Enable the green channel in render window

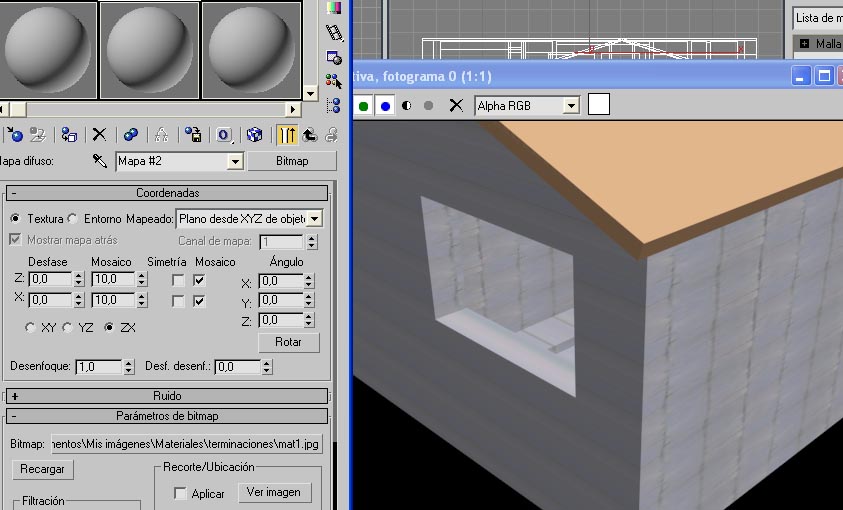pyautogui.click(x=363, y=106)
